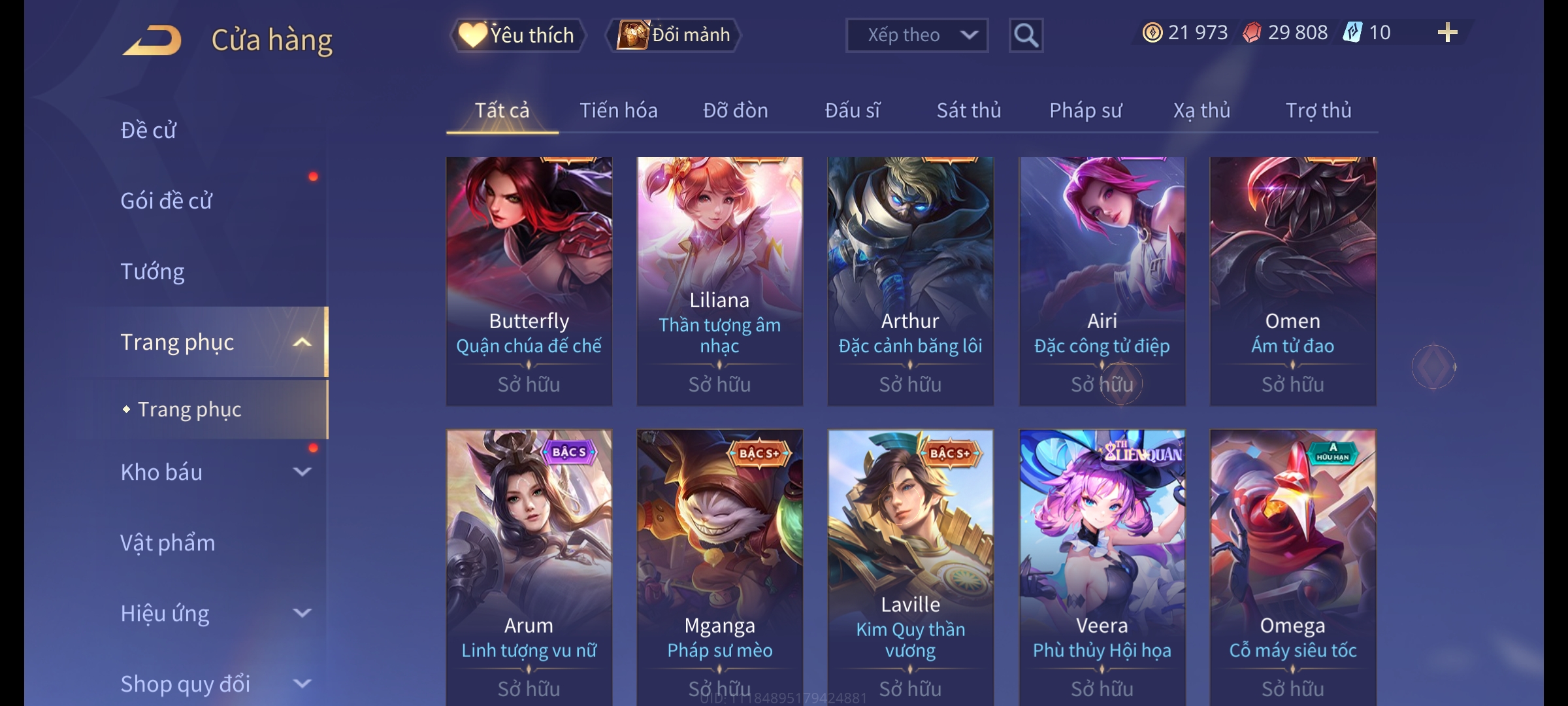Open Tướng in the sidebar
The height and width of the screenshot is (706, 1568).
pyautogui.click(x=152, y=271)
